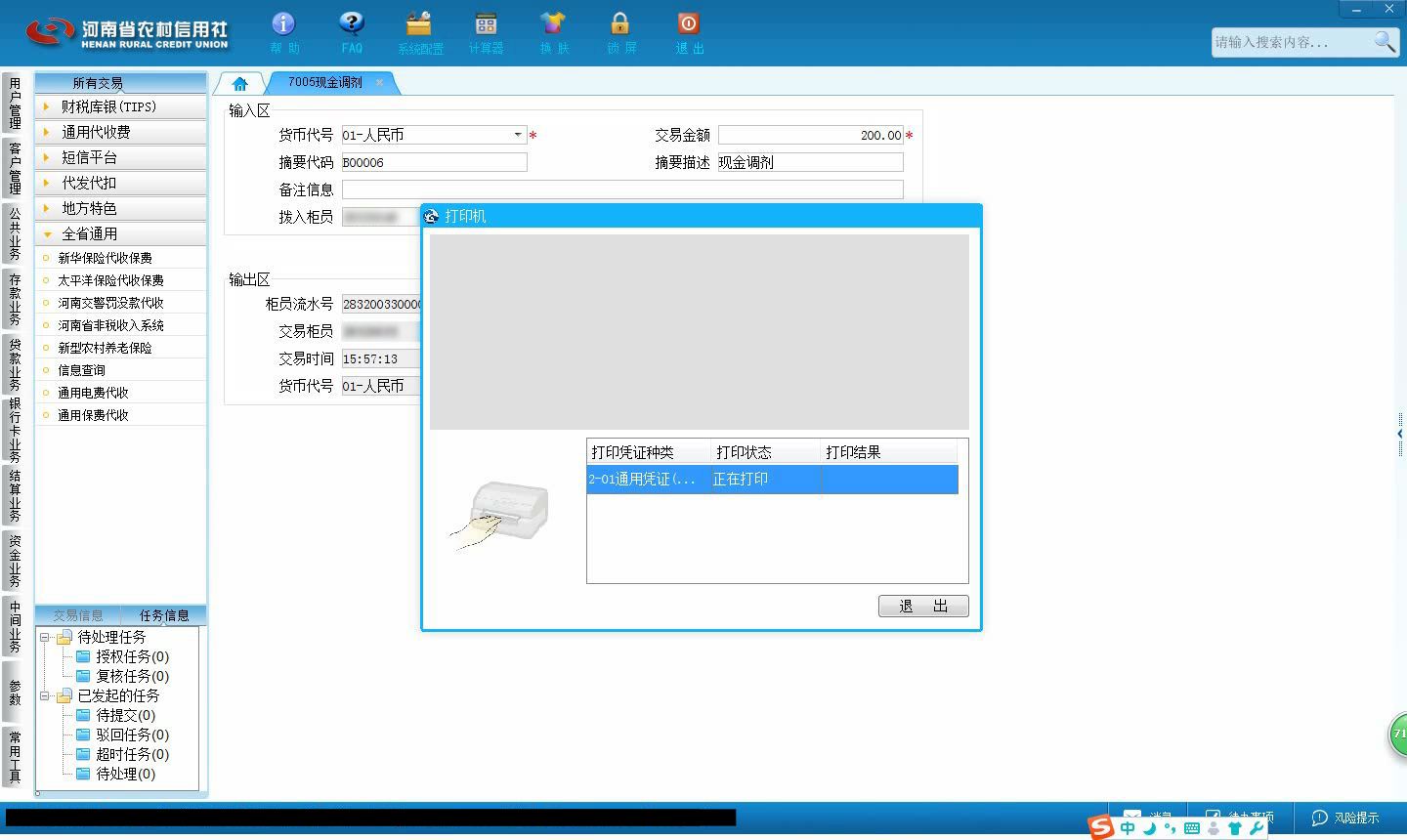The width and height of the screenshot is (1407, 840).
Task: Open 新型农村养老保险 transaction
Action: pos(105,348)
